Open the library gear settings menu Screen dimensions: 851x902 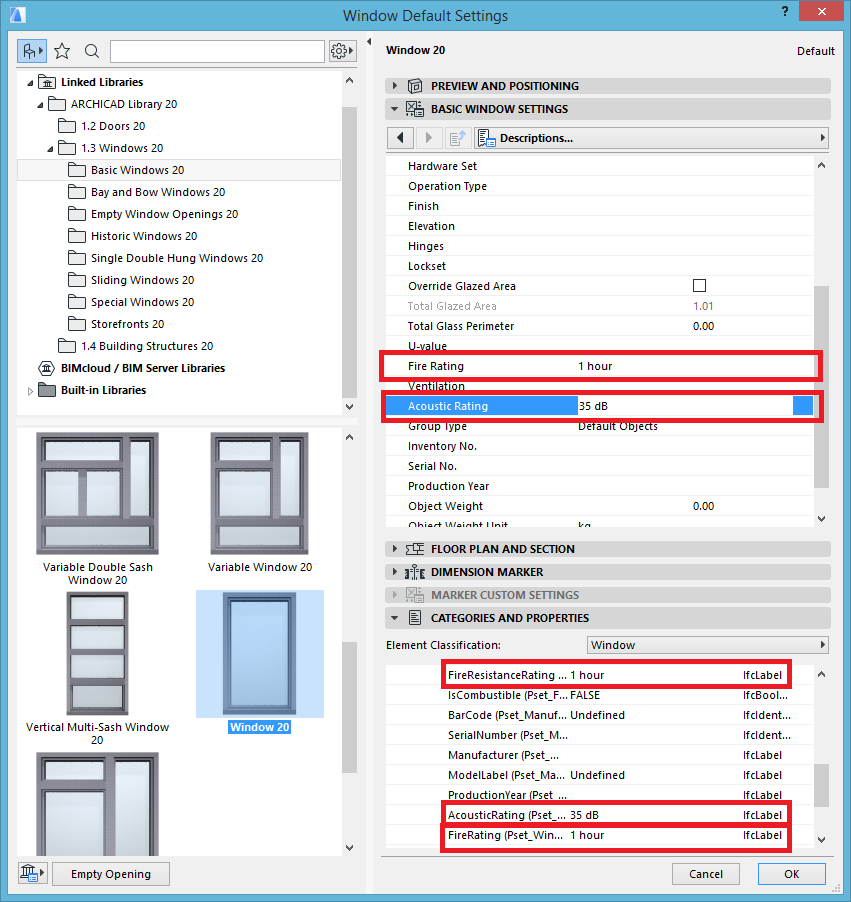pyautogui.click(x=342, y=51)
